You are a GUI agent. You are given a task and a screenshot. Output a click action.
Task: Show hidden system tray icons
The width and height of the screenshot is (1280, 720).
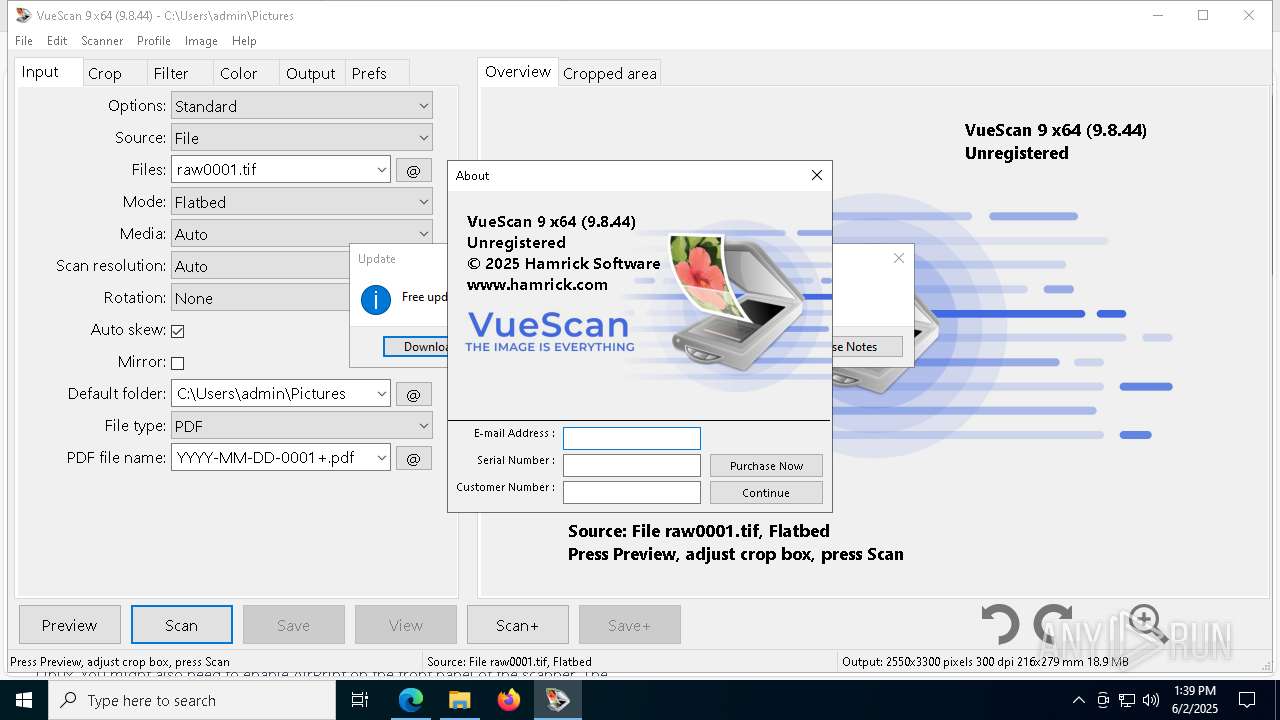[1078, 700]
